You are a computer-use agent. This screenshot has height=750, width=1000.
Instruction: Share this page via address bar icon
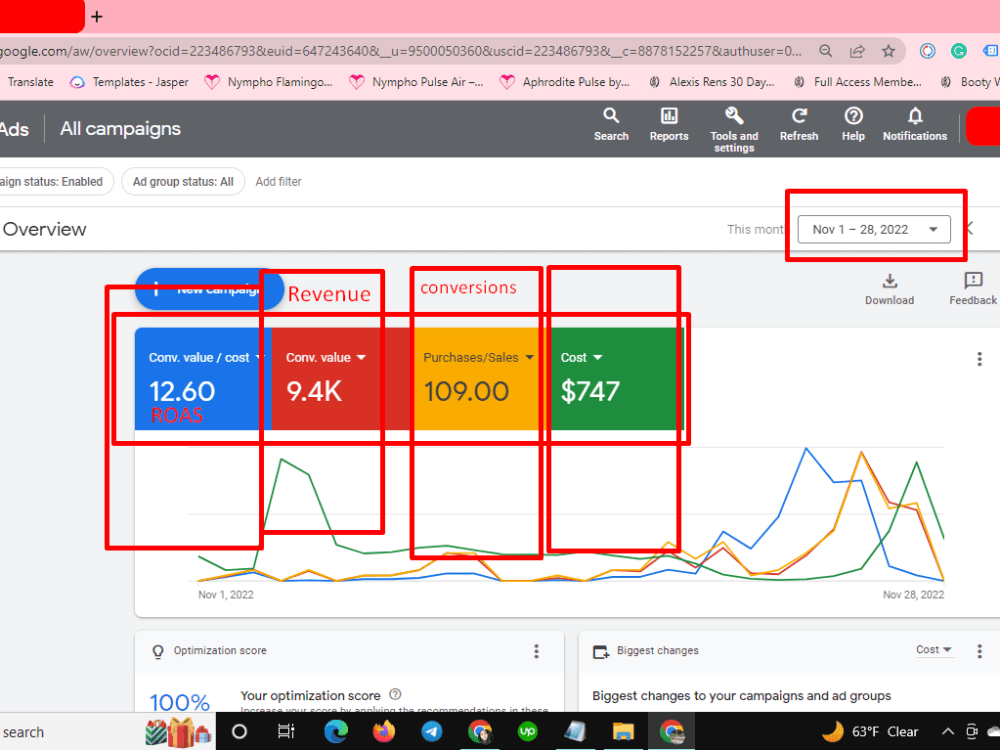(x=857, y=51)
